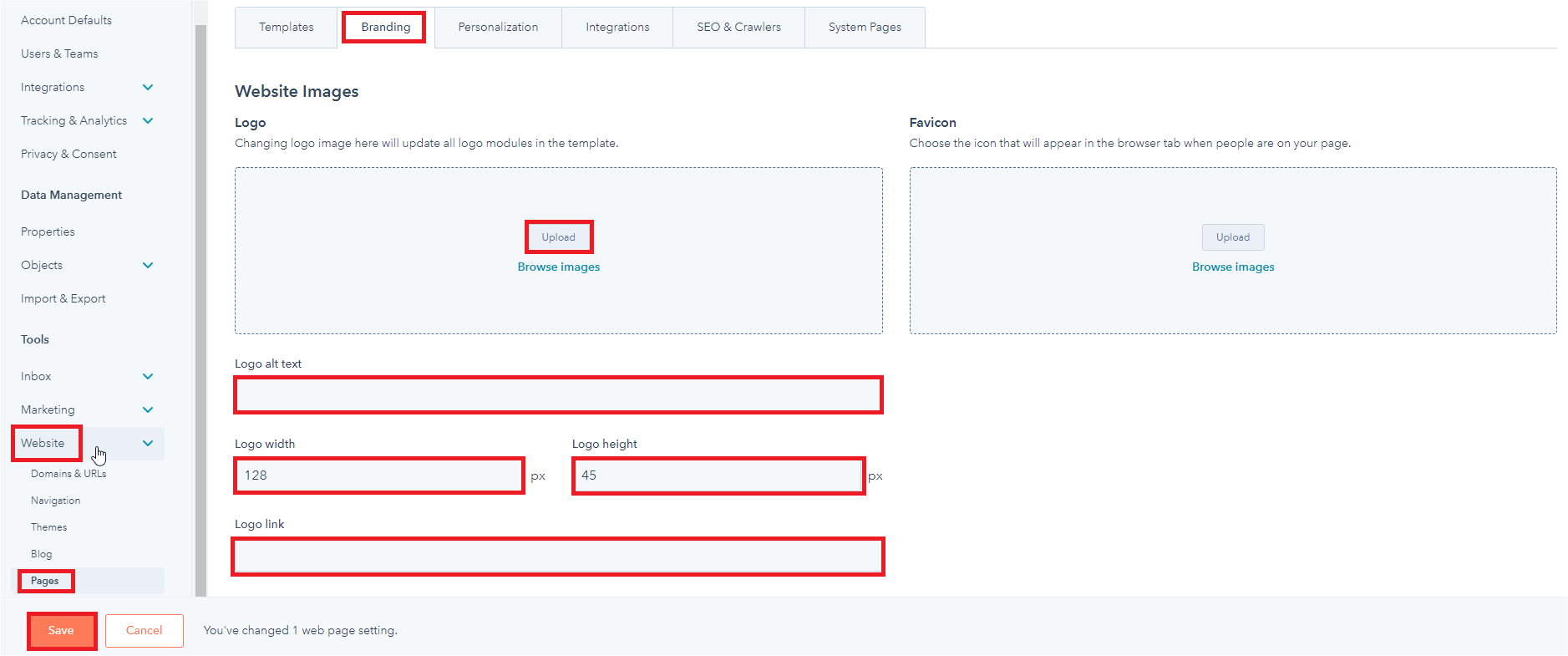Open the Personalization tab

coord(498,28)
